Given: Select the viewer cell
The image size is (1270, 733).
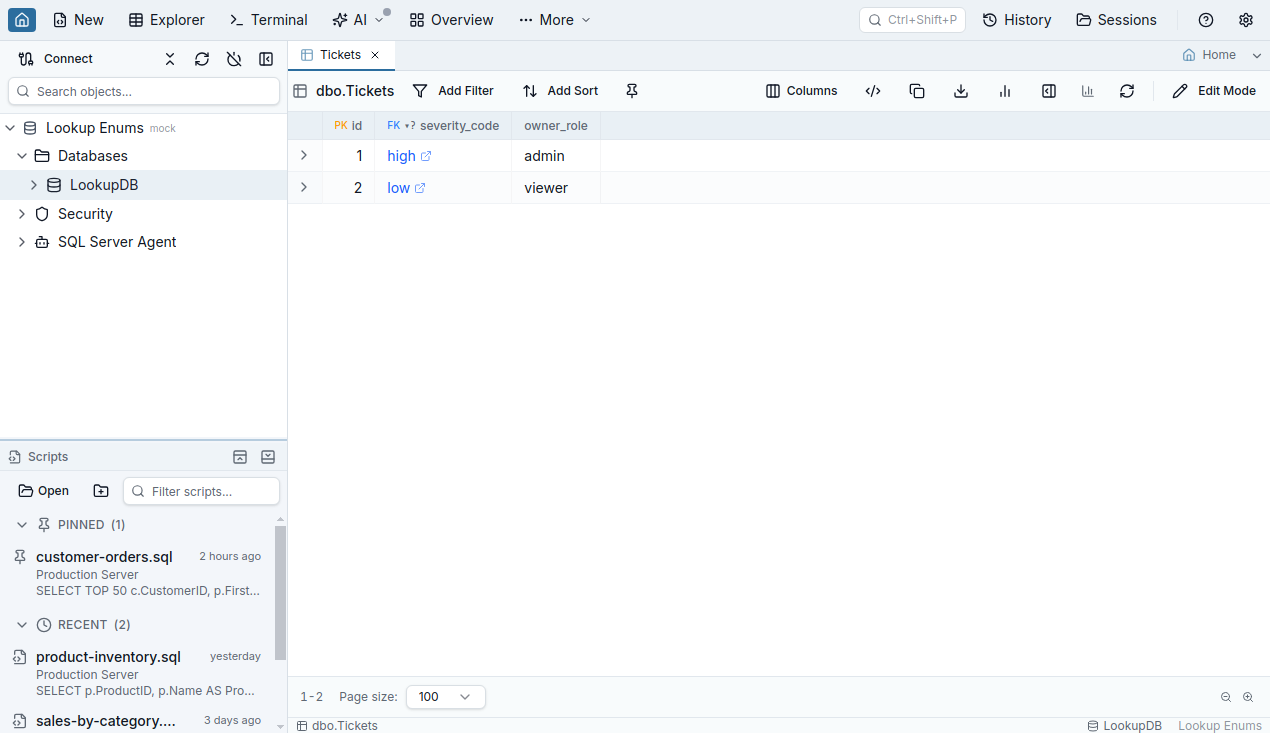Looking at the screenshot, I should [556, 188].
